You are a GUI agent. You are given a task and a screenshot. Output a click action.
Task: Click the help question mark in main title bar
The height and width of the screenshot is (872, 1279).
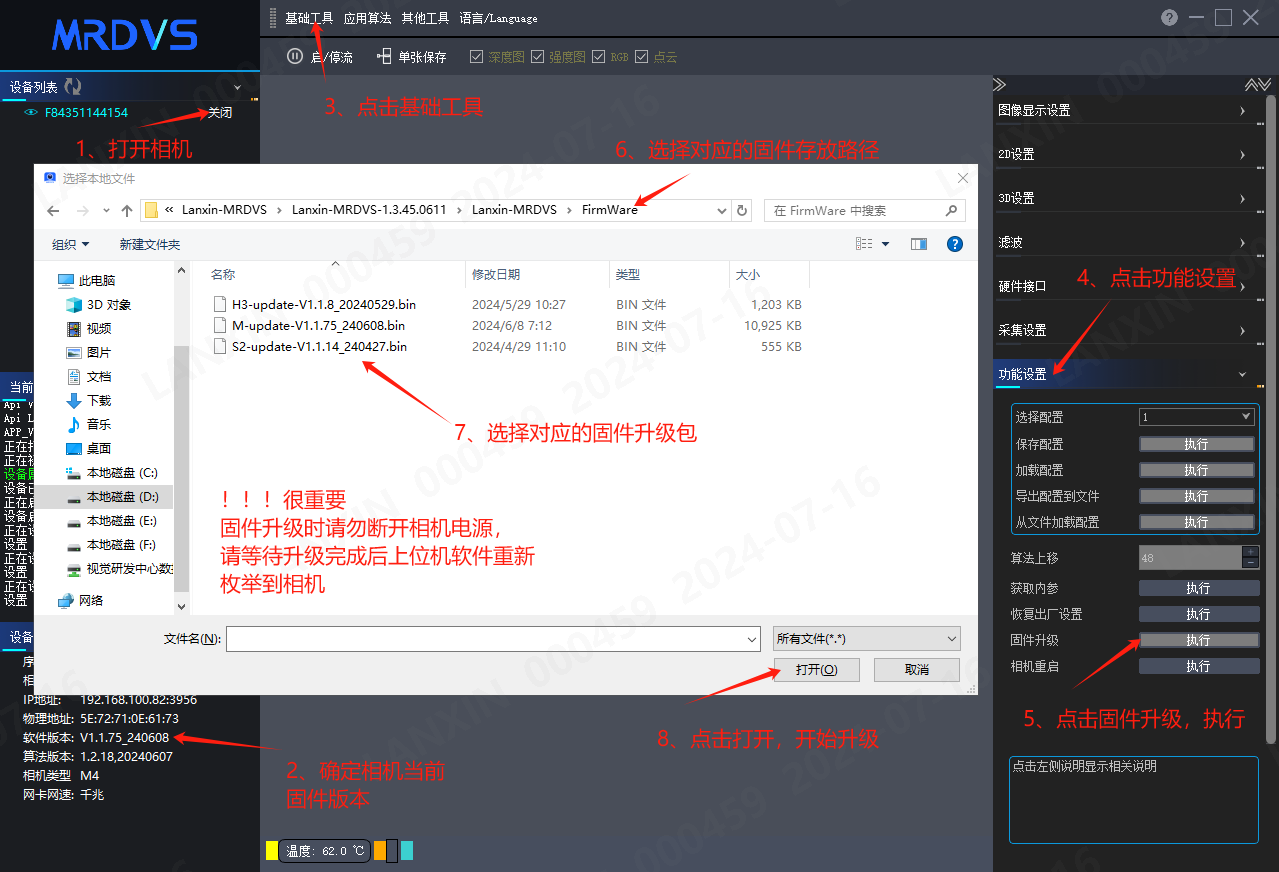click(x=1170, y=17)
